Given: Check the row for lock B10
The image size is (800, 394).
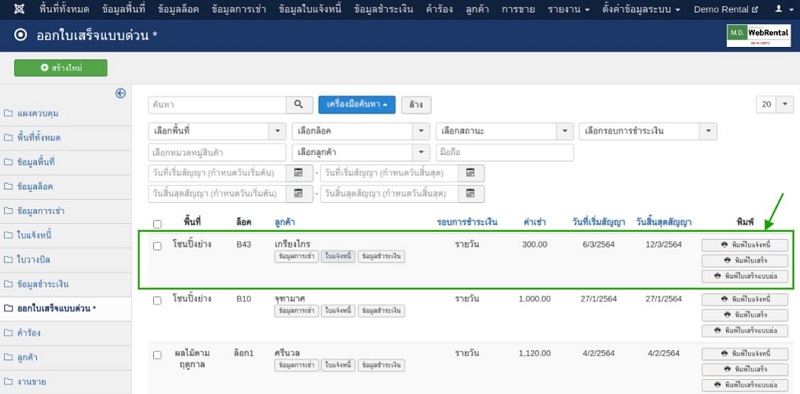Looking at the screenshot, I should point(157,301).
